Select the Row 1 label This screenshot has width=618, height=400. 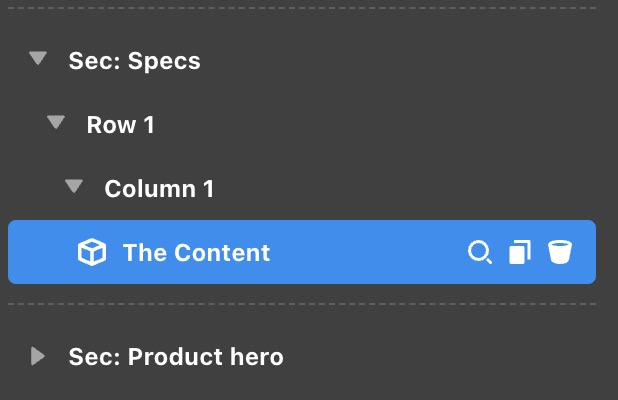click(120, 125)
